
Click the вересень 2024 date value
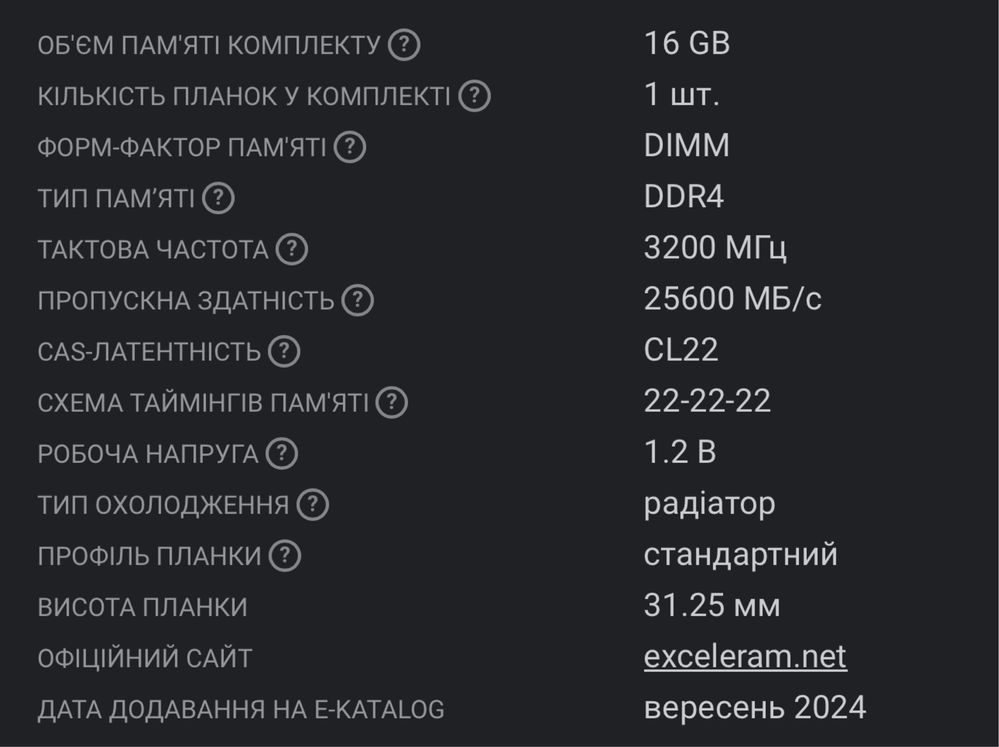pyautogui.click(x=755, y=707)
